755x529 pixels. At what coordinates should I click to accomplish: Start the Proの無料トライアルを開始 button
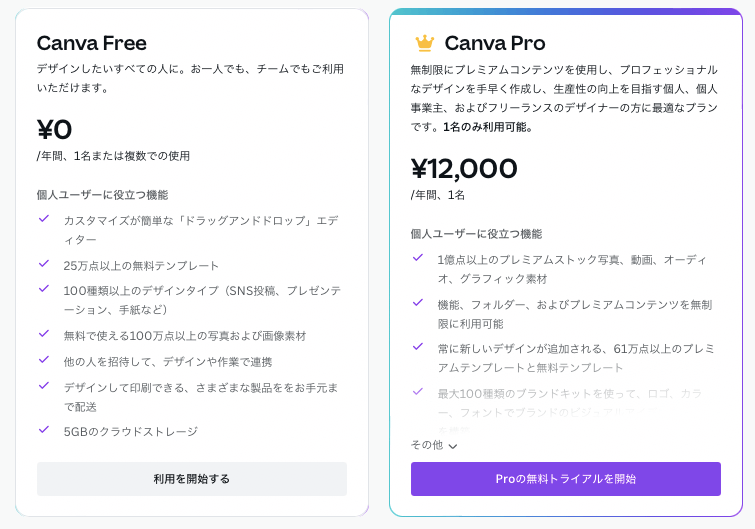coord(565,479)
